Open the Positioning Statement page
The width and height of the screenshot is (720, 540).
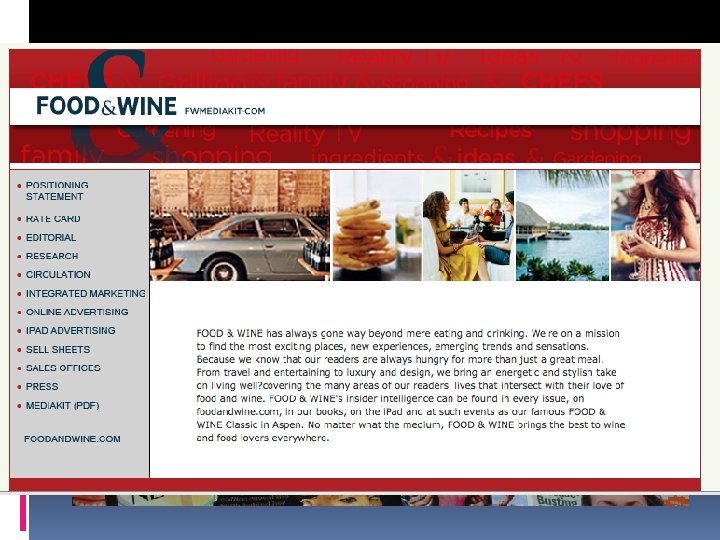(57, 191)
